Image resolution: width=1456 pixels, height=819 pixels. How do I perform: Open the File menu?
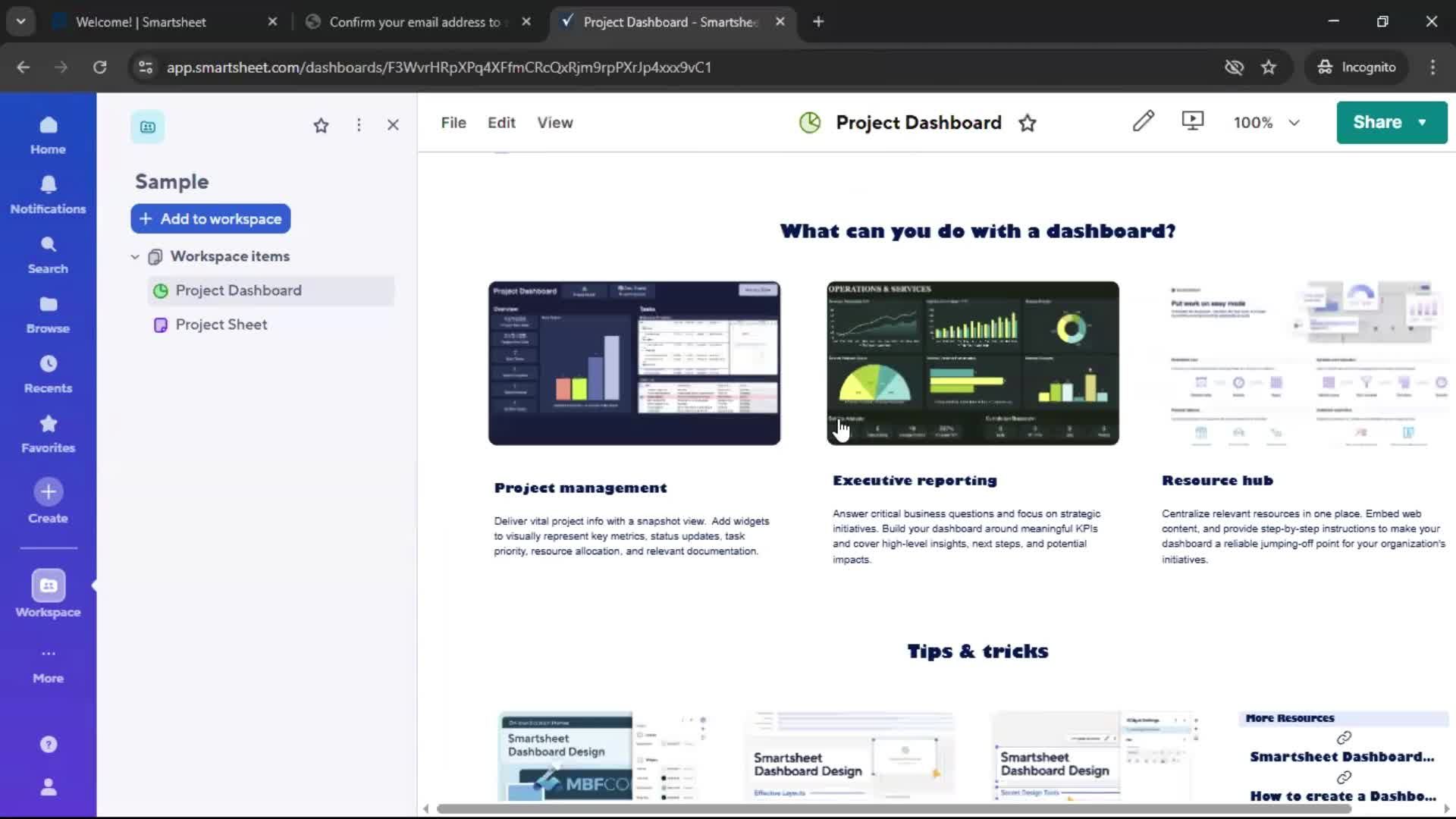pyautogui.click(x=453, y=122)
